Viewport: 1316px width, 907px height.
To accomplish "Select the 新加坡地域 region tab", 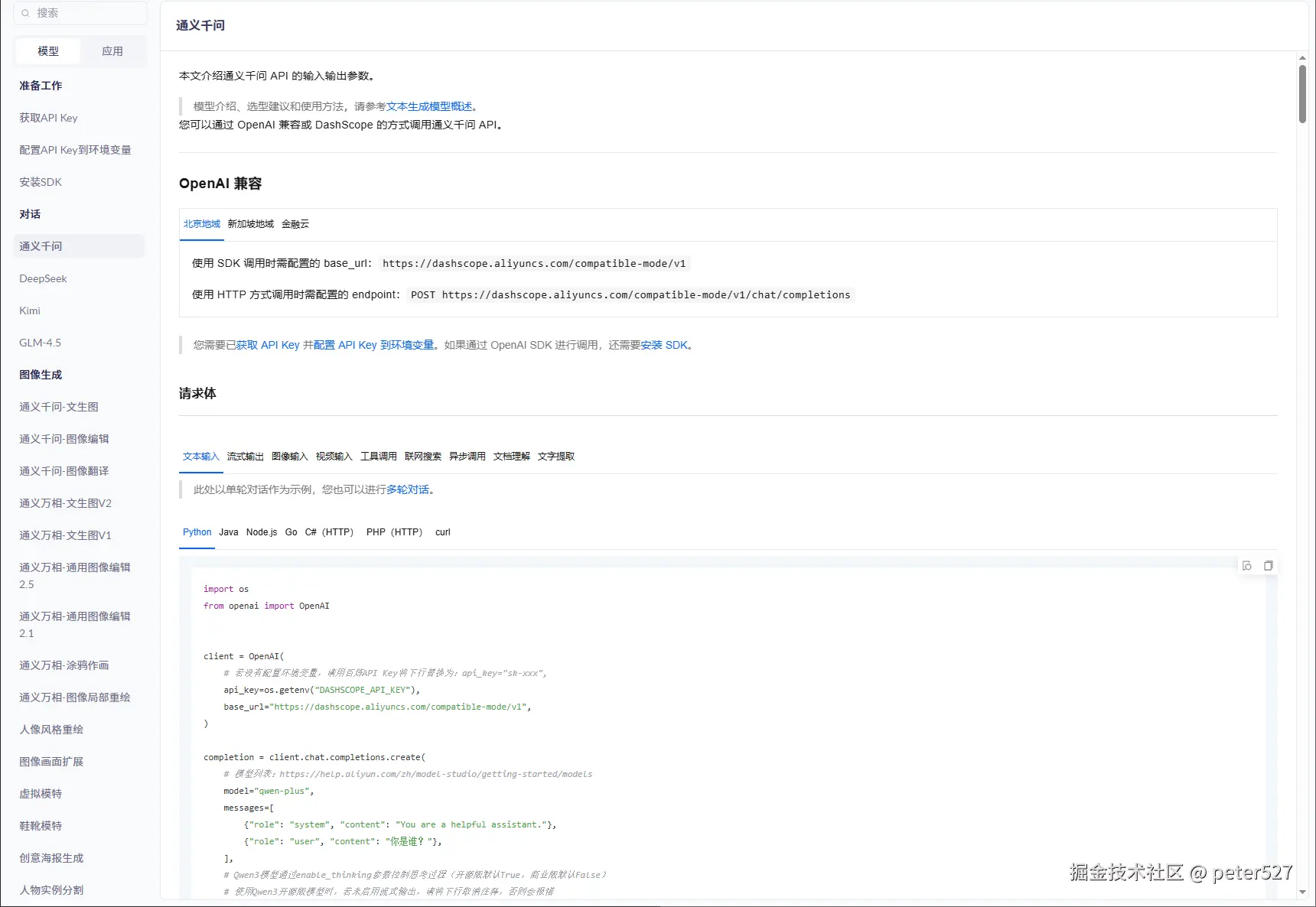I will point(250,224).
